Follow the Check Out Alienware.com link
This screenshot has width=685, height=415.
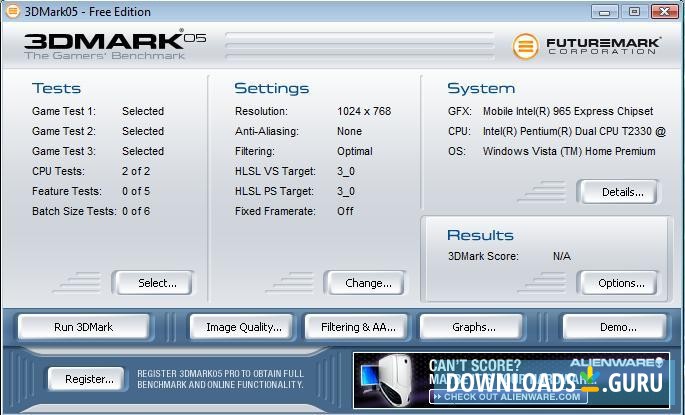click(x=508, y=397)
